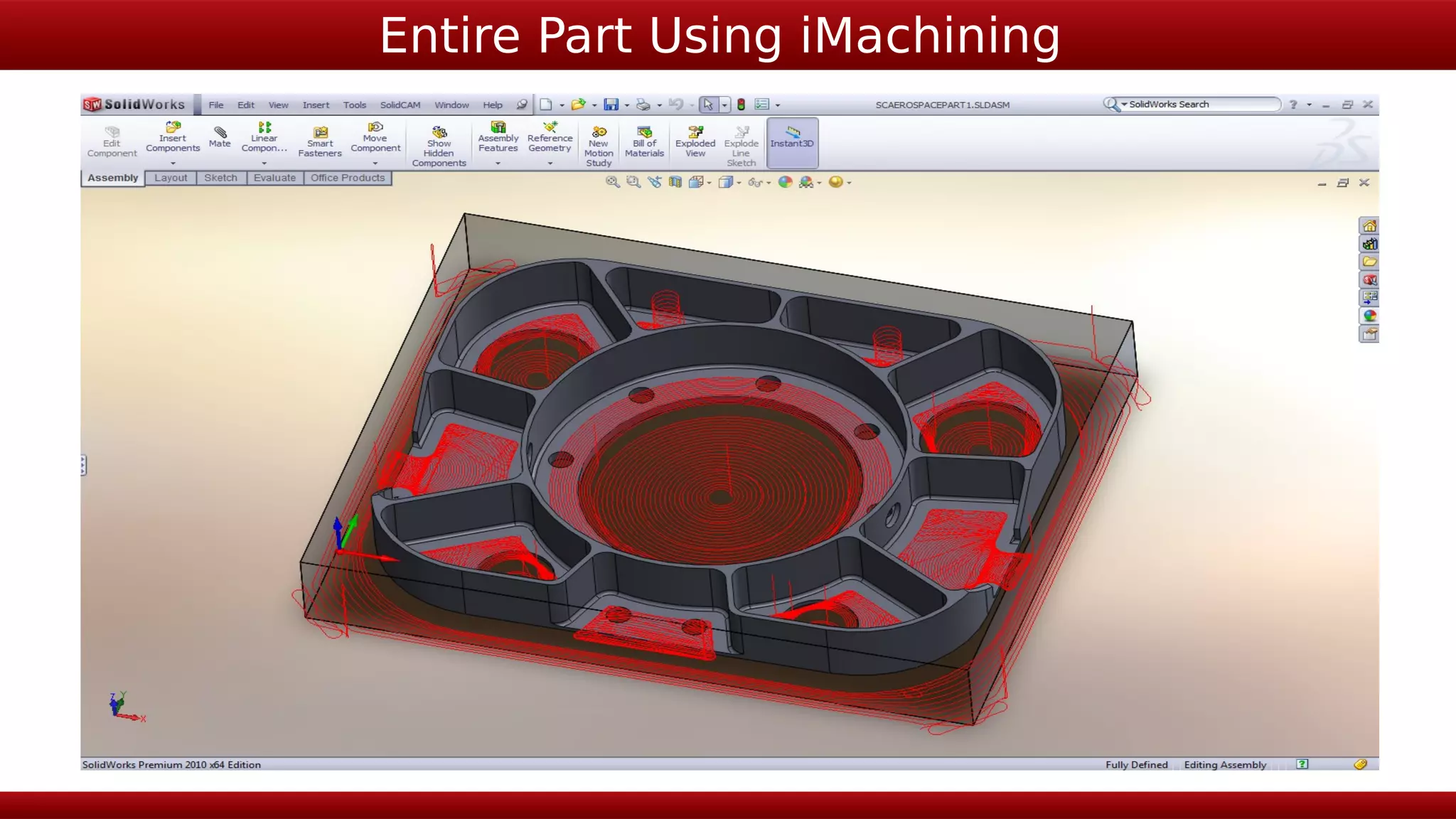Expand Options dropdown arrow

pos(778,105)
